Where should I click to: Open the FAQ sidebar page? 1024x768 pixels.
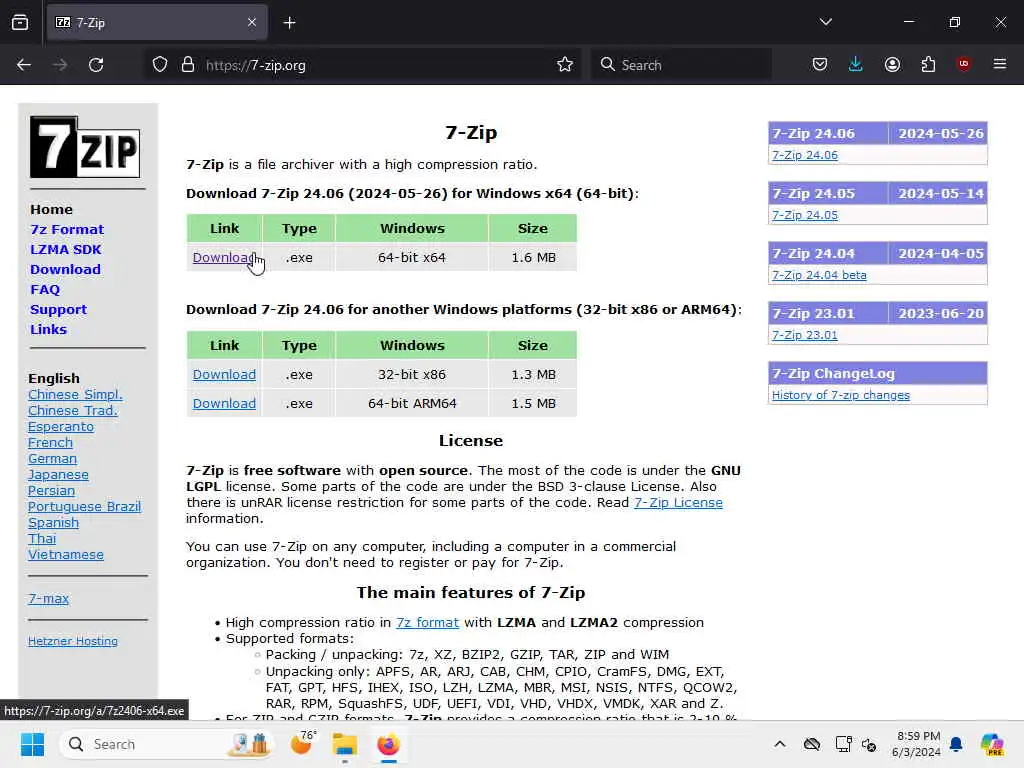(45, 289)
